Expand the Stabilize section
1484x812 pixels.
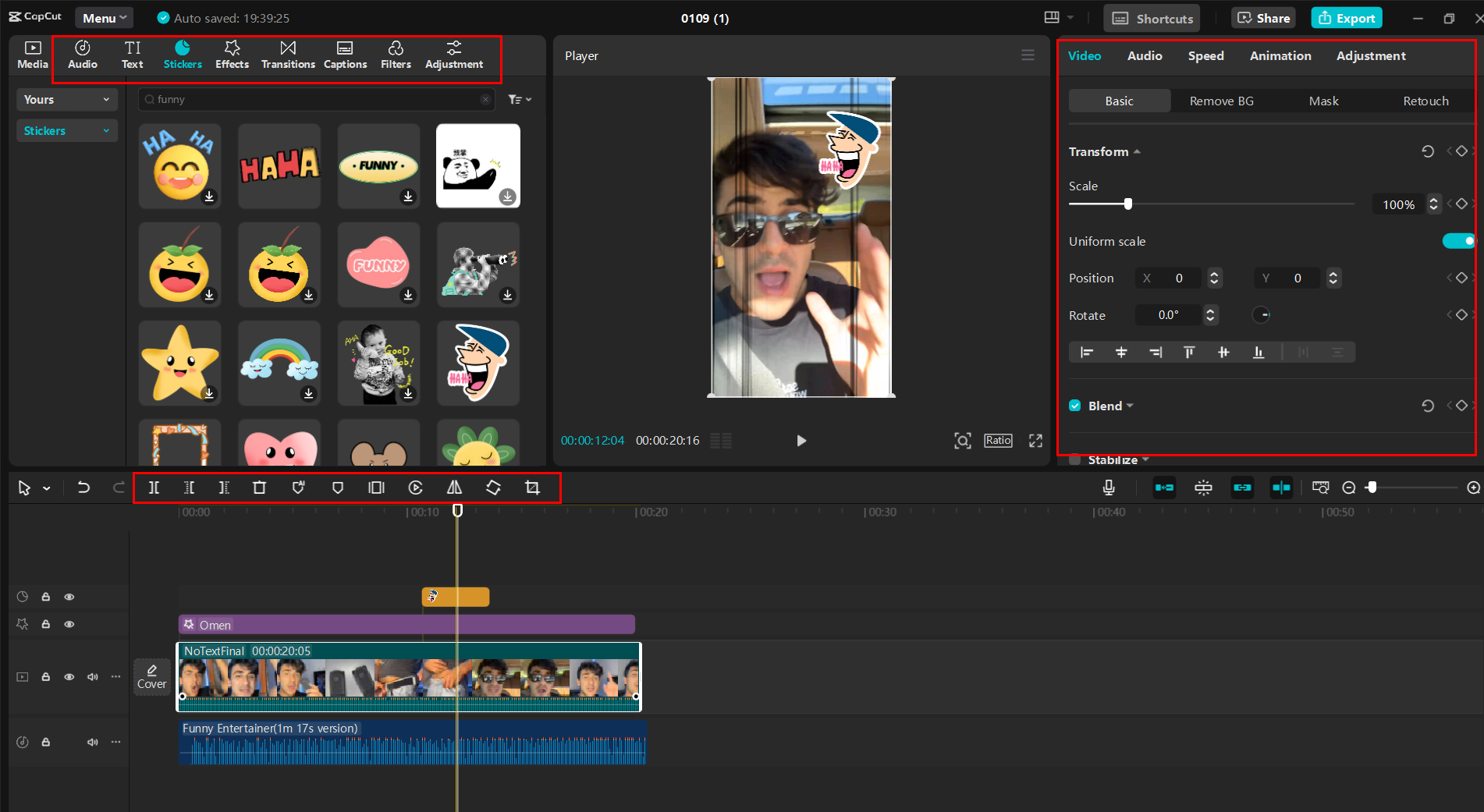(x=1145, y=459)
